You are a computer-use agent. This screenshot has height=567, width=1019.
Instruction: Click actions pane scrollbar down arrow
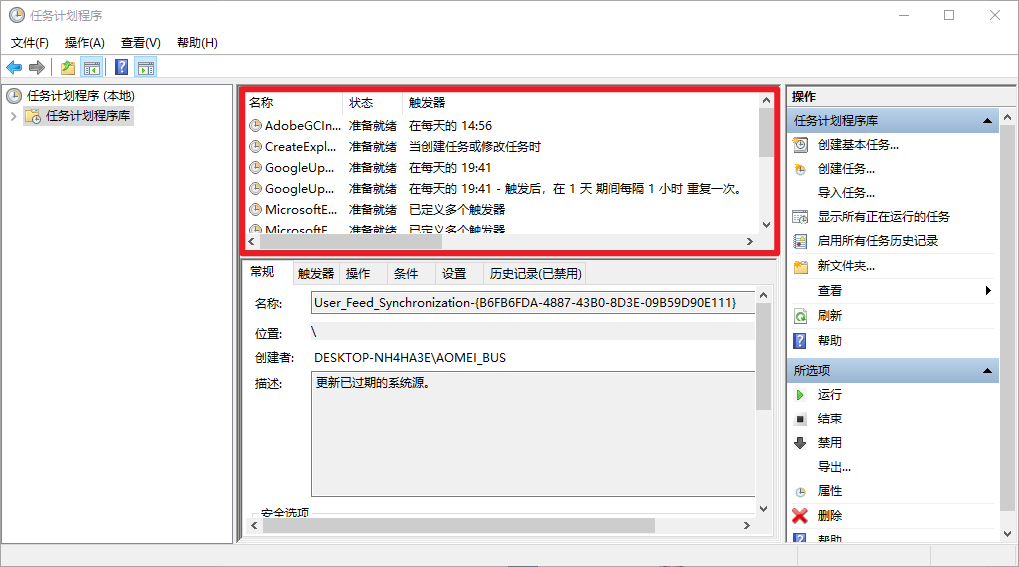[1007, 534]
